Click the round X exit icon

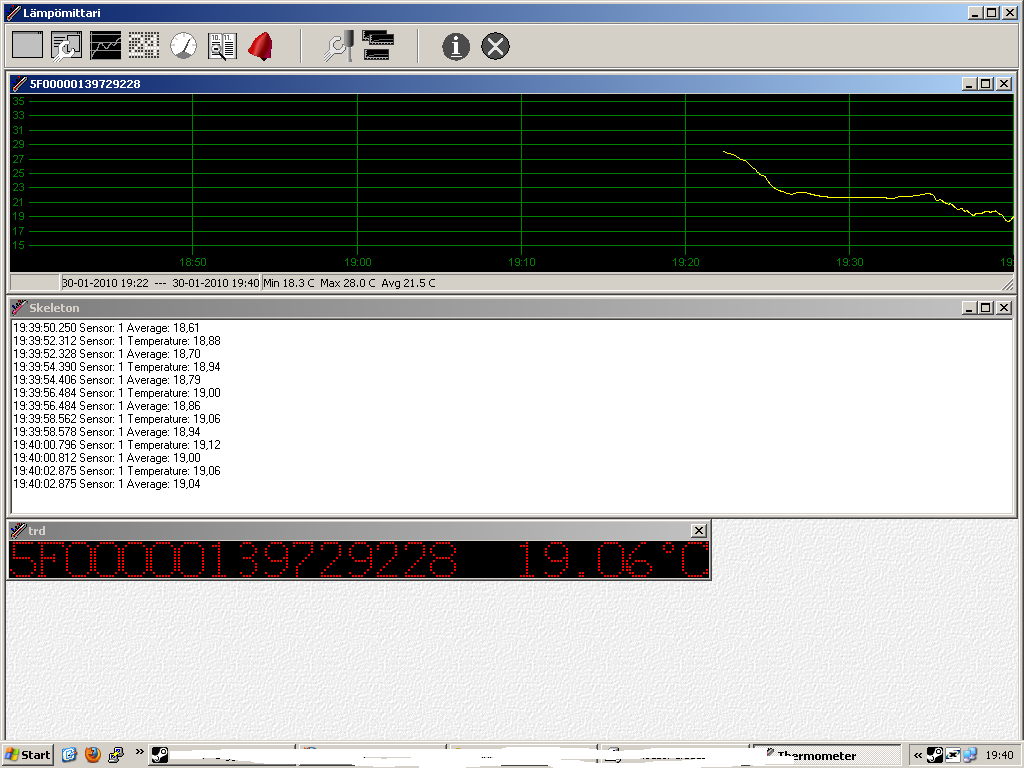(495, 45)
